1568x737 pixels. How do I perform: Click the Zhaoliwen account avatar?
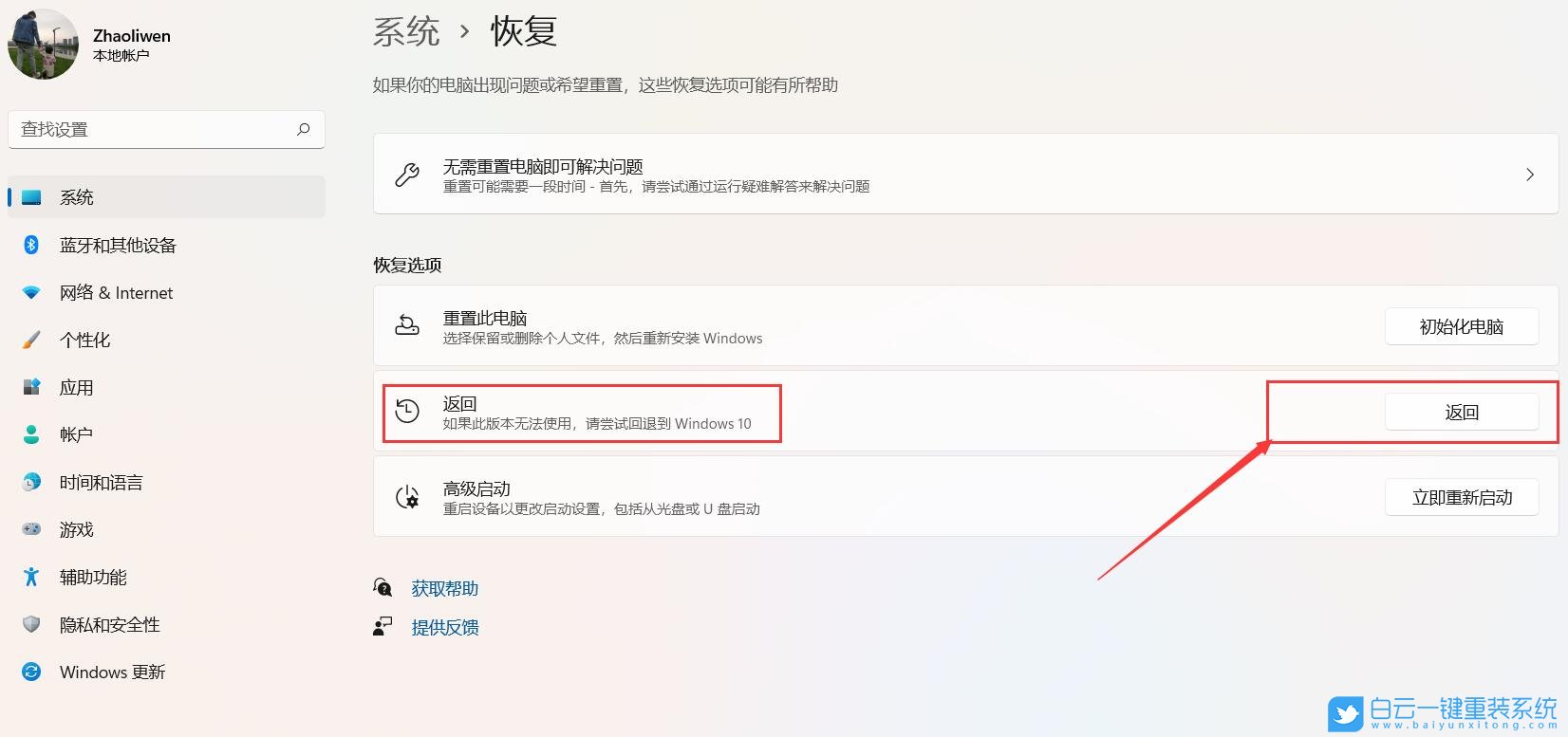43,44
